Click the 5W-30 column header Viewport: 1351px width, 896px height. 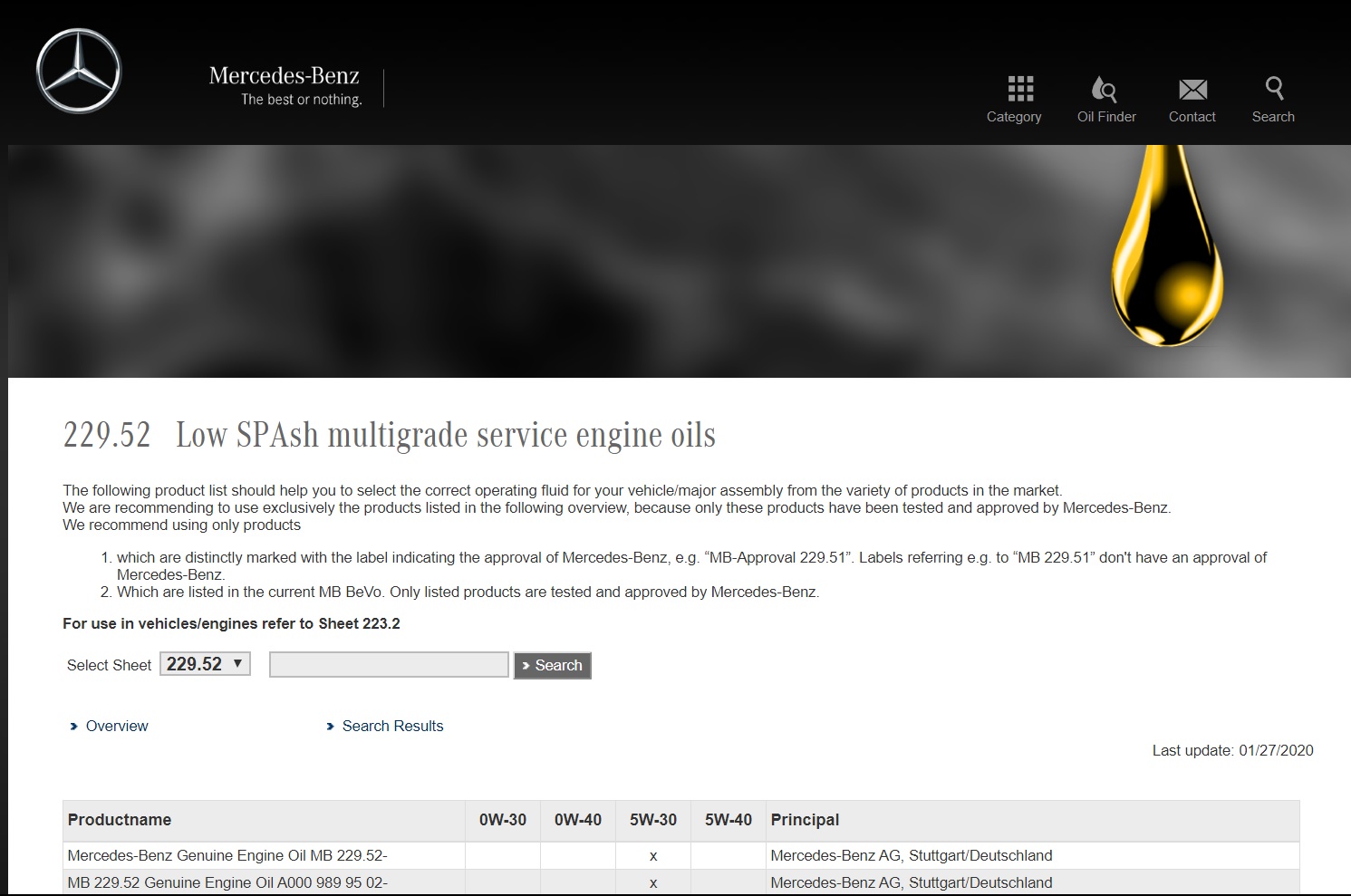(653, 820)
